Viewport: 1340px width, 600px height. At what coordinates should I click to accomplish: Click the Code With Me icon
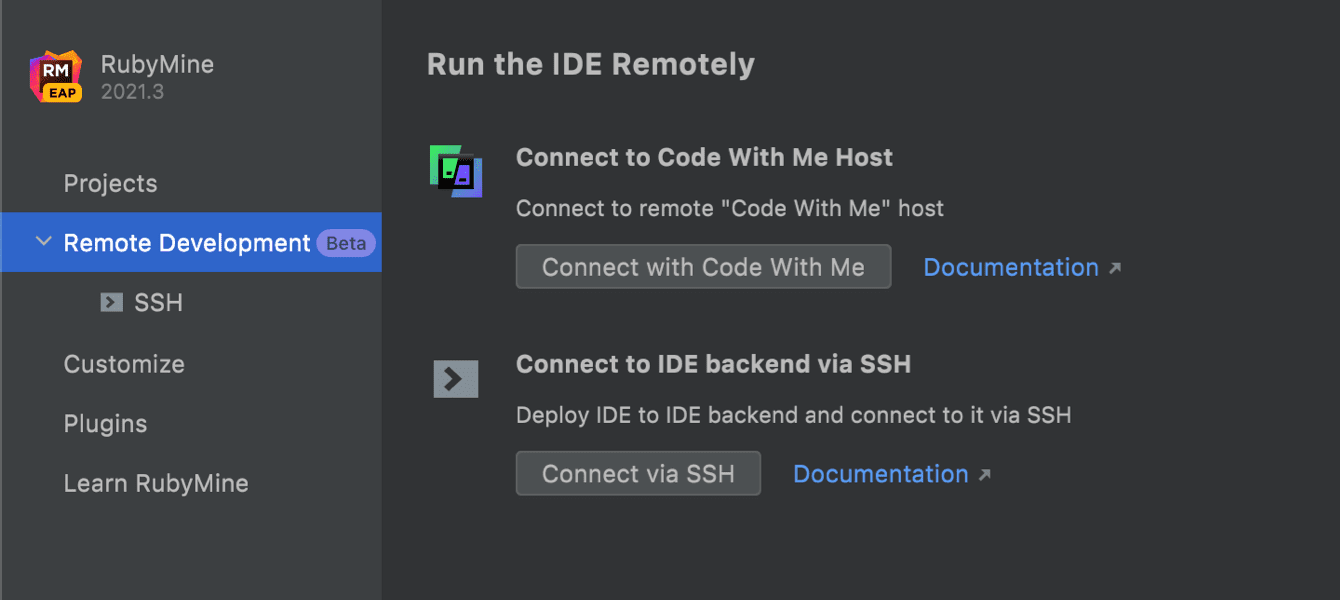click(456, 171)
